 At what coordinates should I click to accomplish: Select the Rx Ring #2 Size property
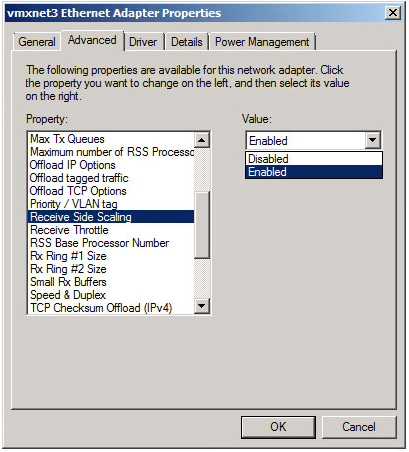(111, 269)
